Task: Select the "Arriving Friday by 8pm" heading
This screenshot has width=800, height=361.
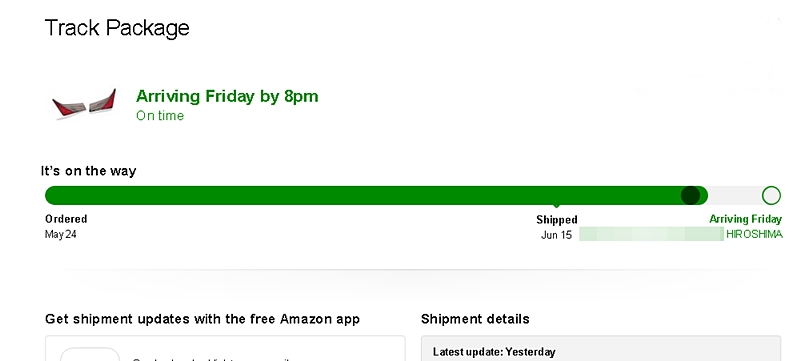Action: point(227,96)
